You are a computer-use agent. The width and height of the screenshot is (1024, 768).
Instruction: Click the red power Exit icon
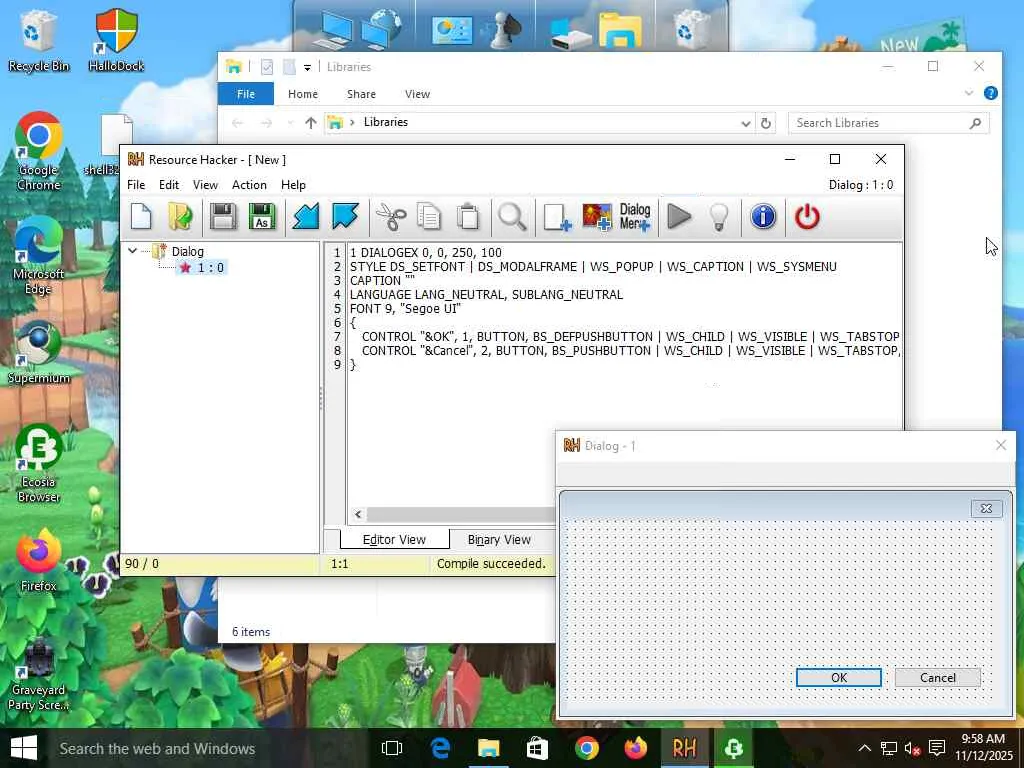tap(807, 217)
